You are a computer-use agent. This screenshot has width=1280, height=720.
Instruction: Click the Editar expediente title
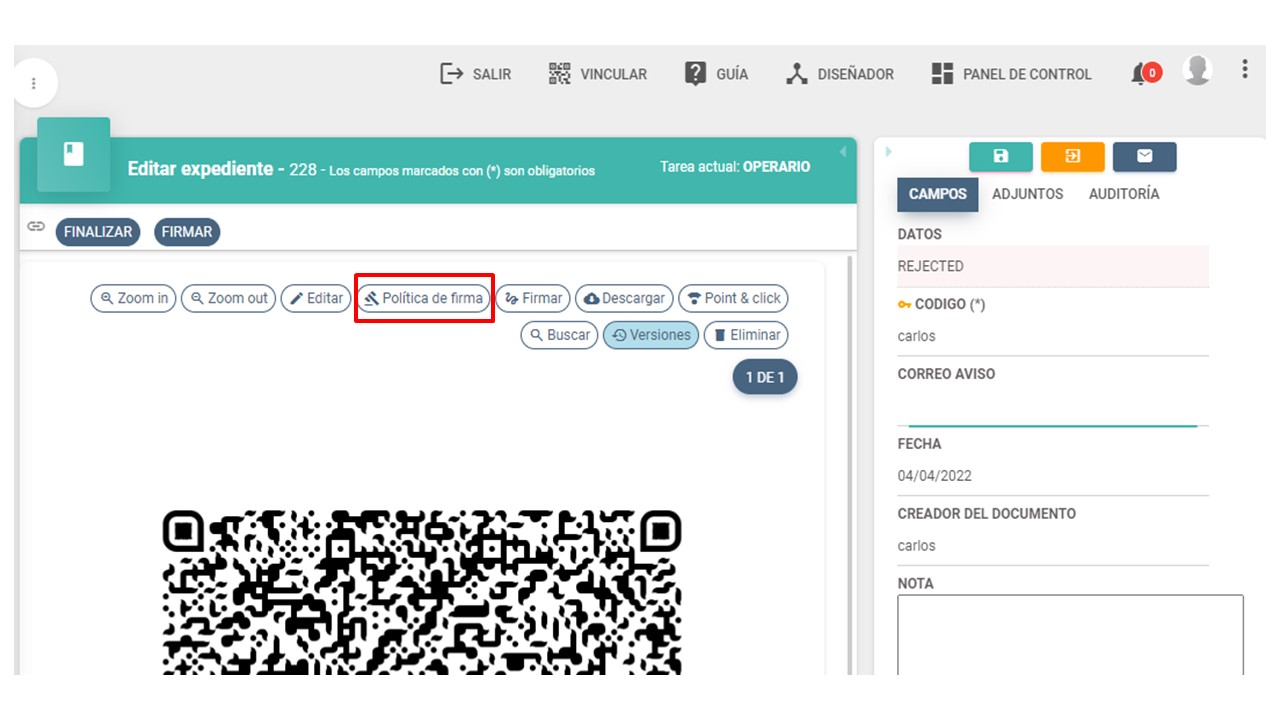200,169
